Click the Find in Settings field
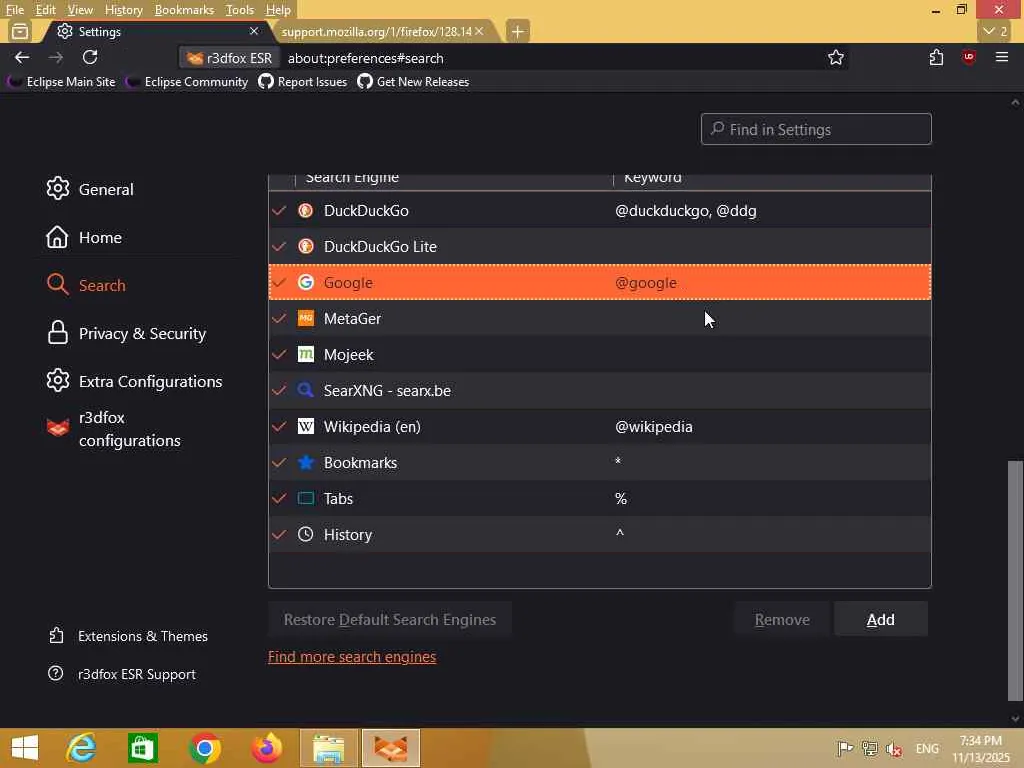This screenshot has width=1024, height=768. pyautogui.click(x=816, y=129)
